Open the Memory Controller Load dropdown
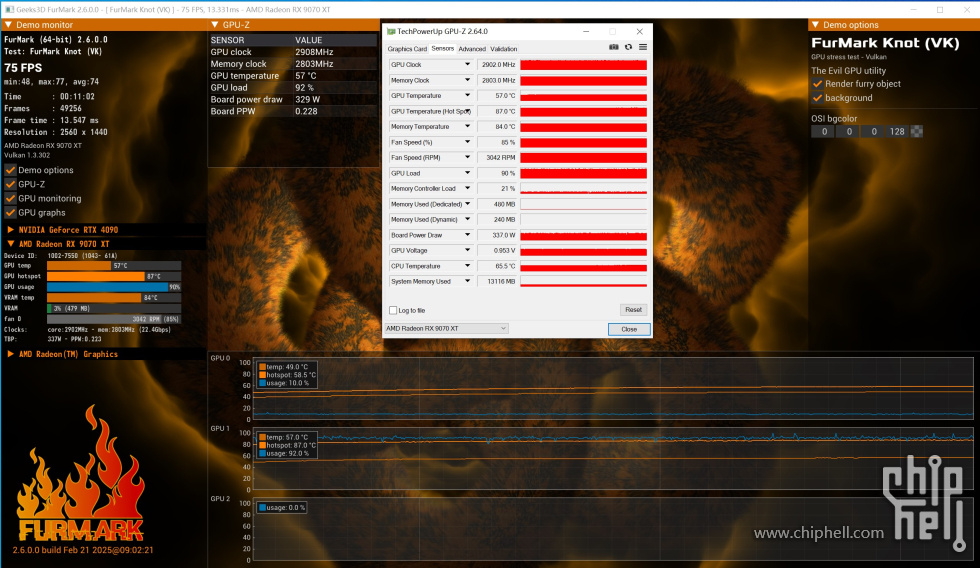Viewport: 980px width, 568px height. (x=467, y=188)
